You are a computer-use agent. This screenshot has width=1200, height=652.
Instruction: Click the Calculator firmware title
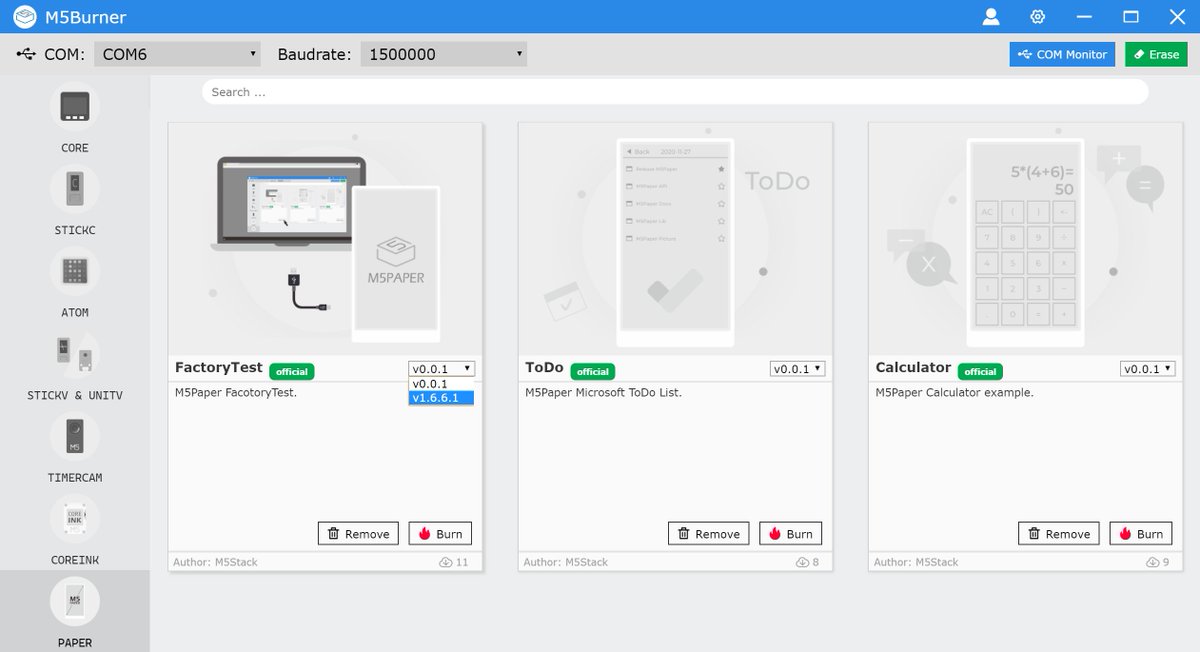913,368
